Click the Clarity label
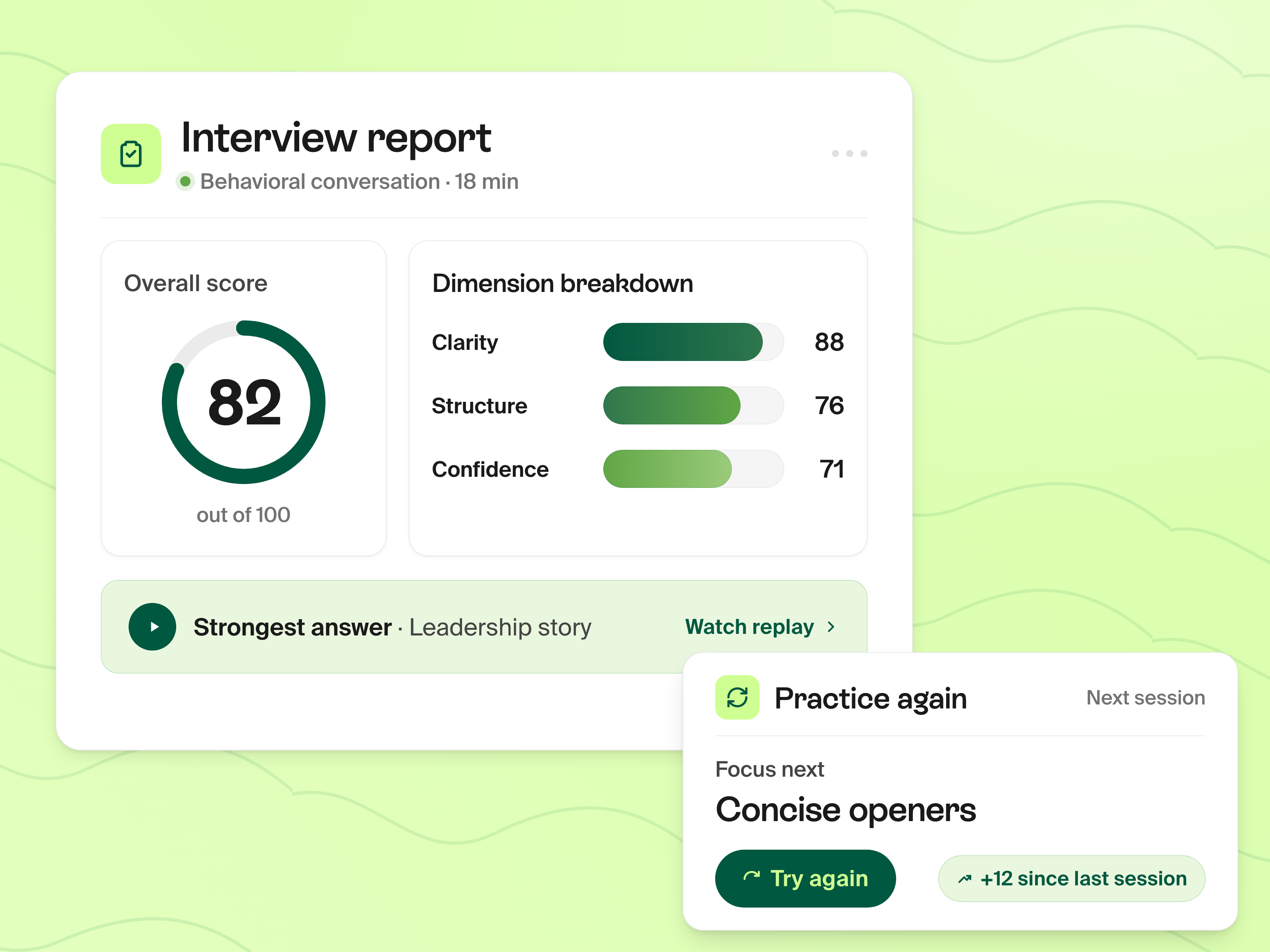This screenshot has height=952, width=1270. coord(464,343)
